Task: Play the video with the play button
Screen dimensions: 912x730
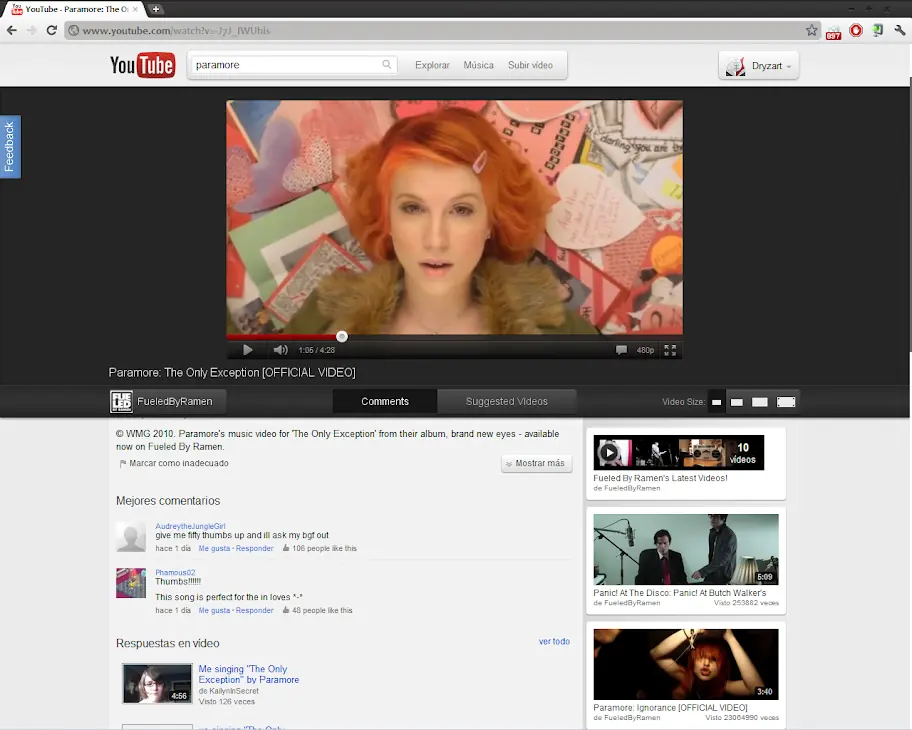Action: click(247, 350)
